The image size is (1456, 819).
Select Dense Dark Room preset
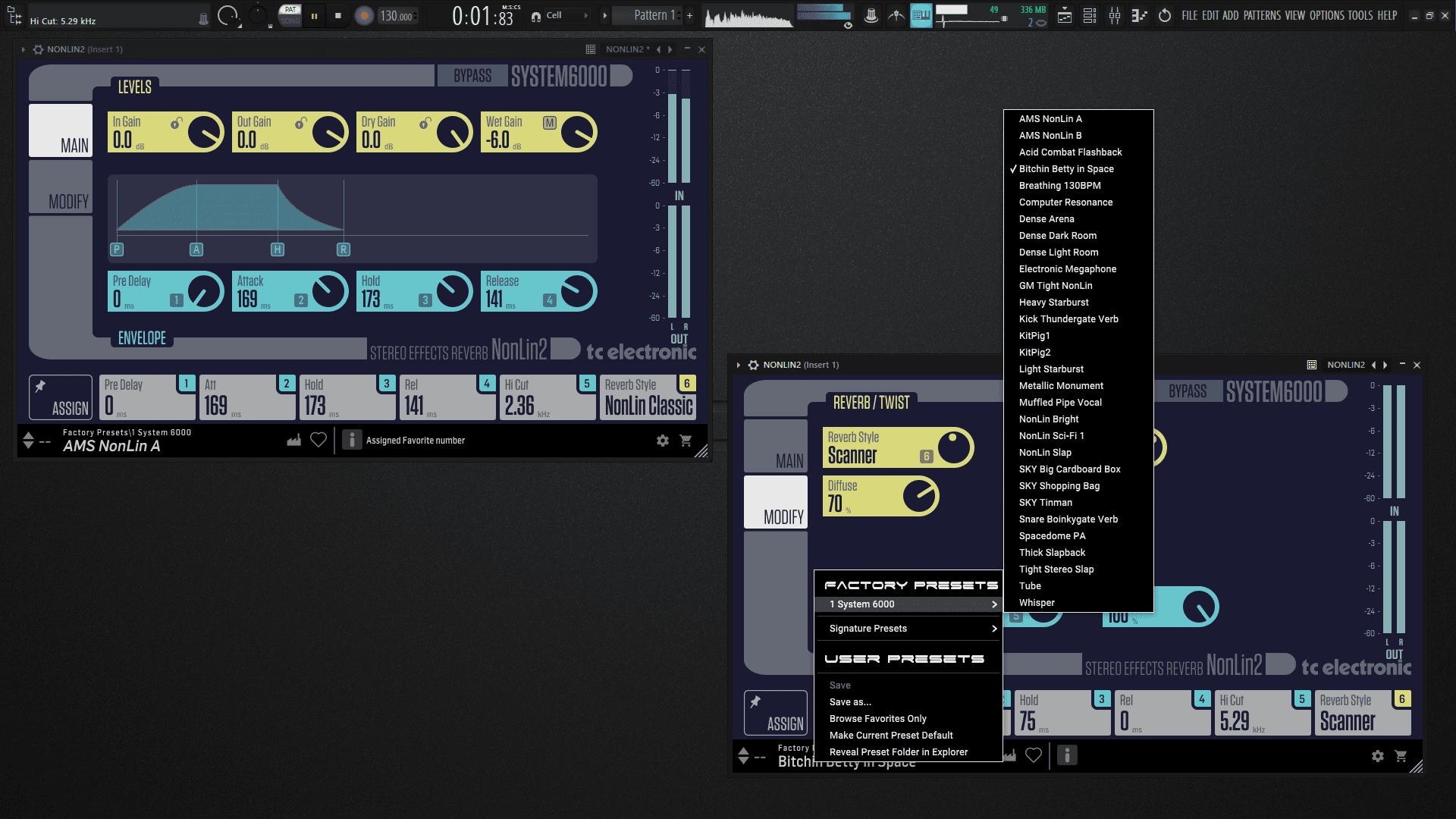click(x=1078, y=236)
